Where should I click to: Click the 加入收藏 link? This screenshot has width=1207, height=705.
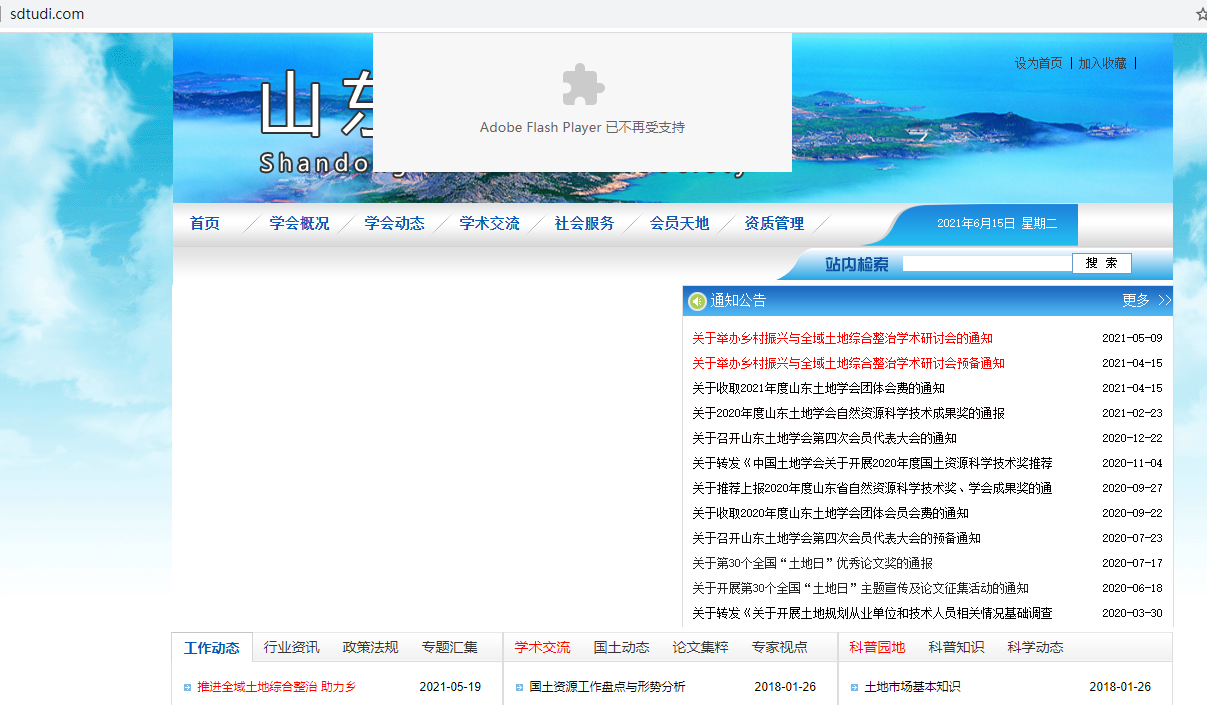(x=1102, y=63)
